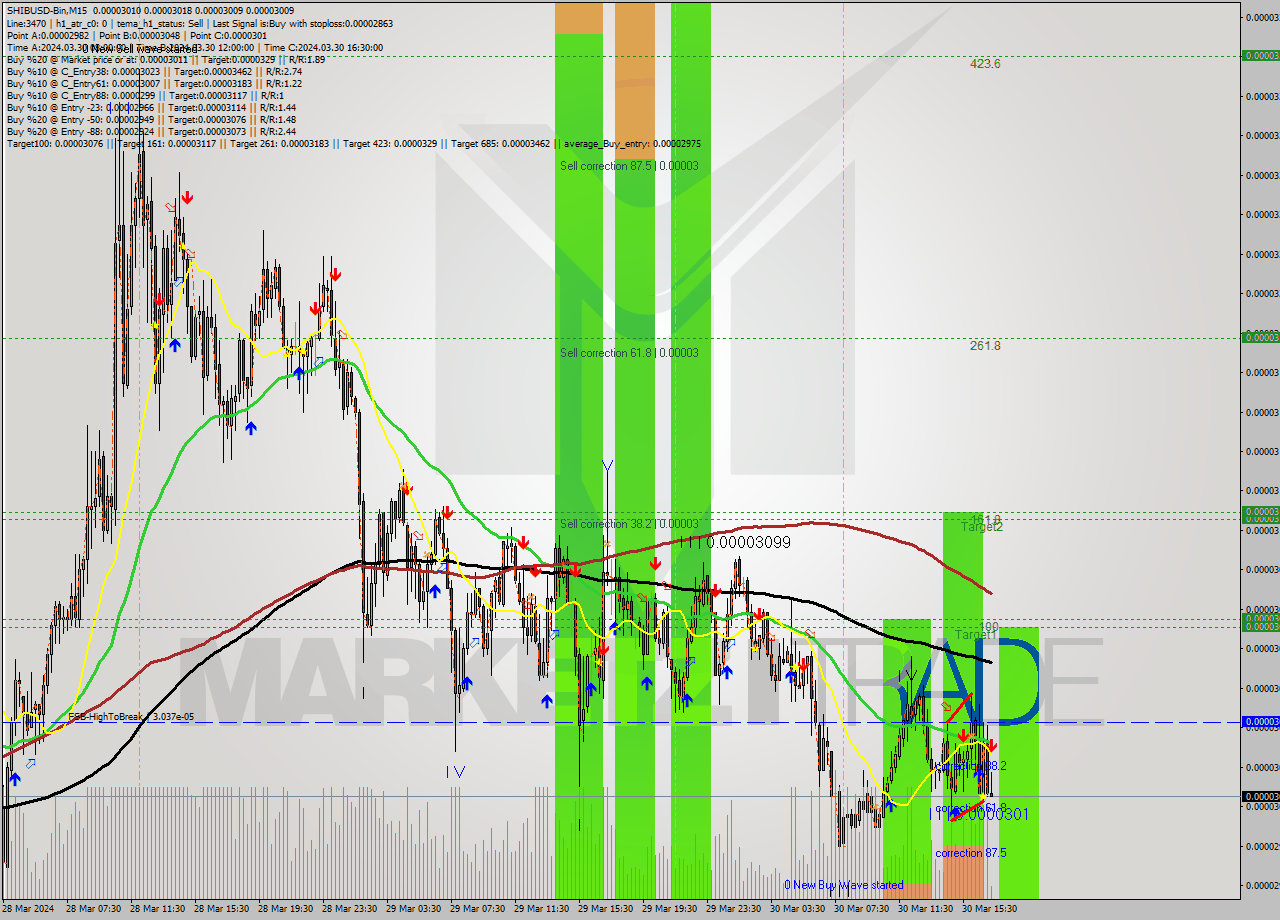Click the 'FSB-HighToBreak | 3.037e-05' label
Viewport: 1280px width, 920px height.
[x=131, y=716]
